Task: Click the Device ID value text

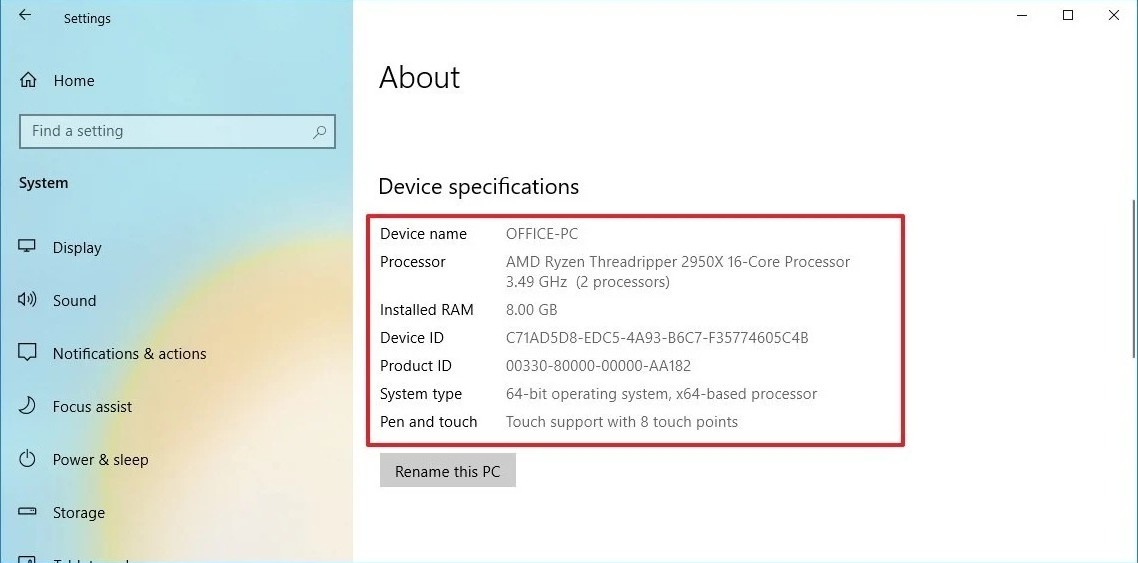Action: pos(657,338)
